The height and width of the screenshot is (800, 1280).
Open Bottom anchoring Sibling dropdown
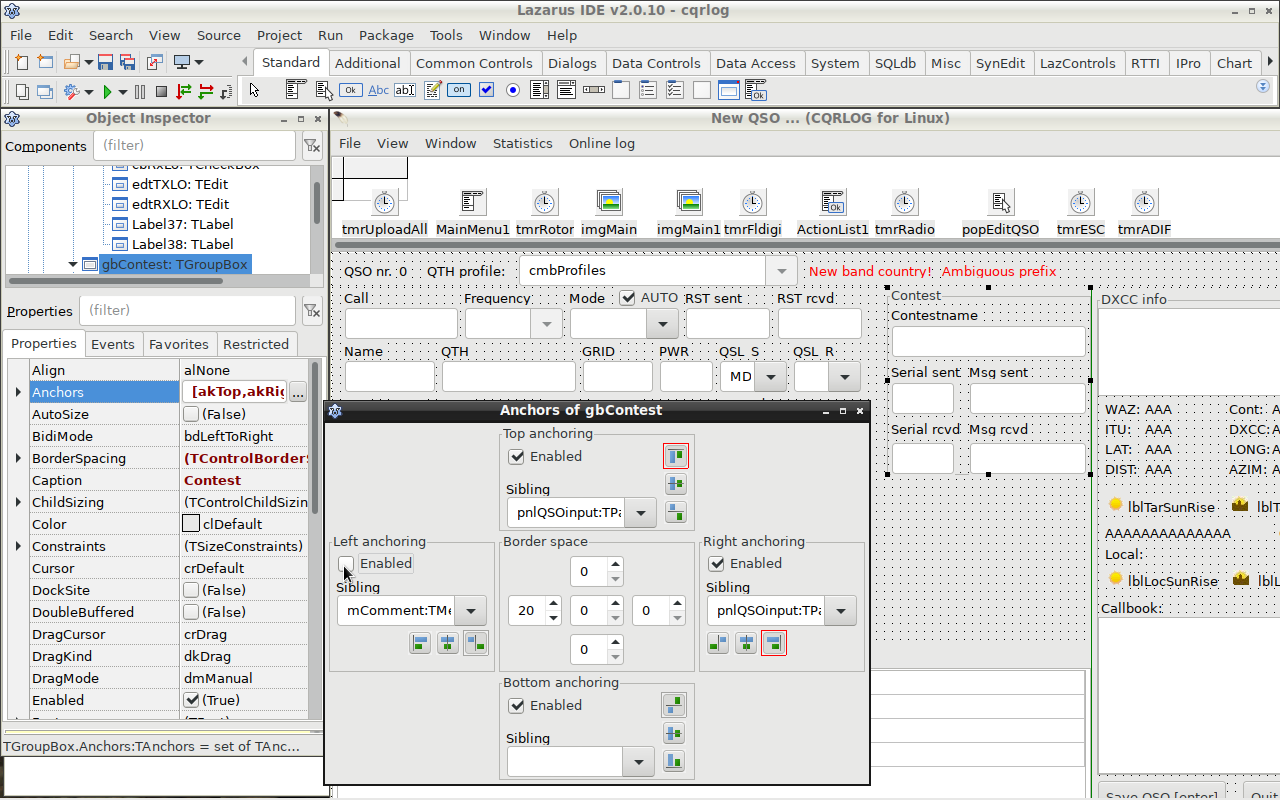(639, 762)
